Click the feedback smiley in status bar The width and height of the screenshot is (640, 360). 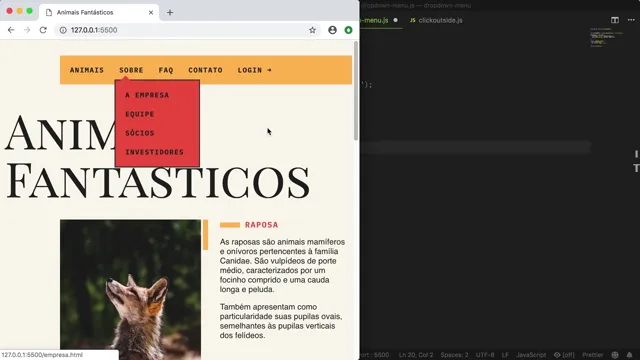click(x=615, y=355)
